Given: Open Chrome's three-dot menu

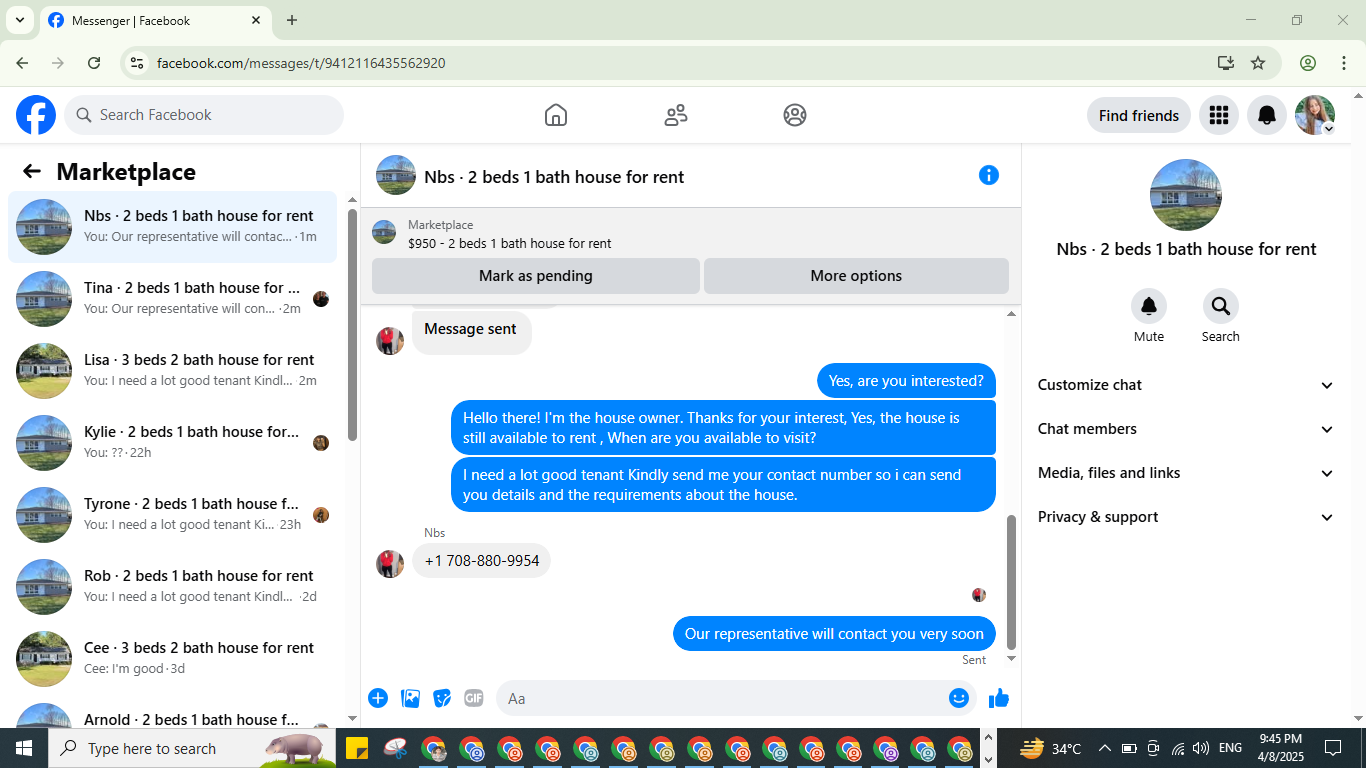Looking at the screenshot, I should coord(1343,63).
